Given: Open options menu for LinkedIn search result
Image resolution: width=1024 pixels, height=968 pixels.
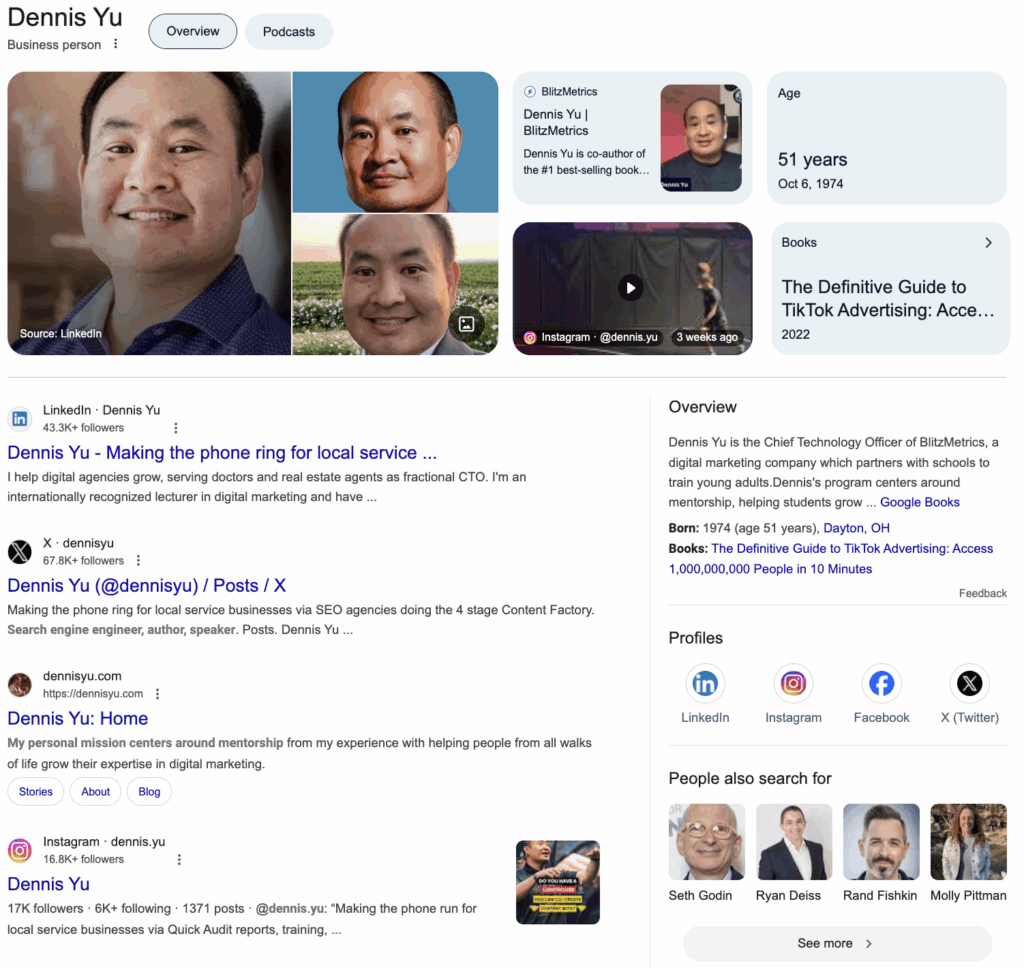Looking at the screenshot, I should [176, 428].
